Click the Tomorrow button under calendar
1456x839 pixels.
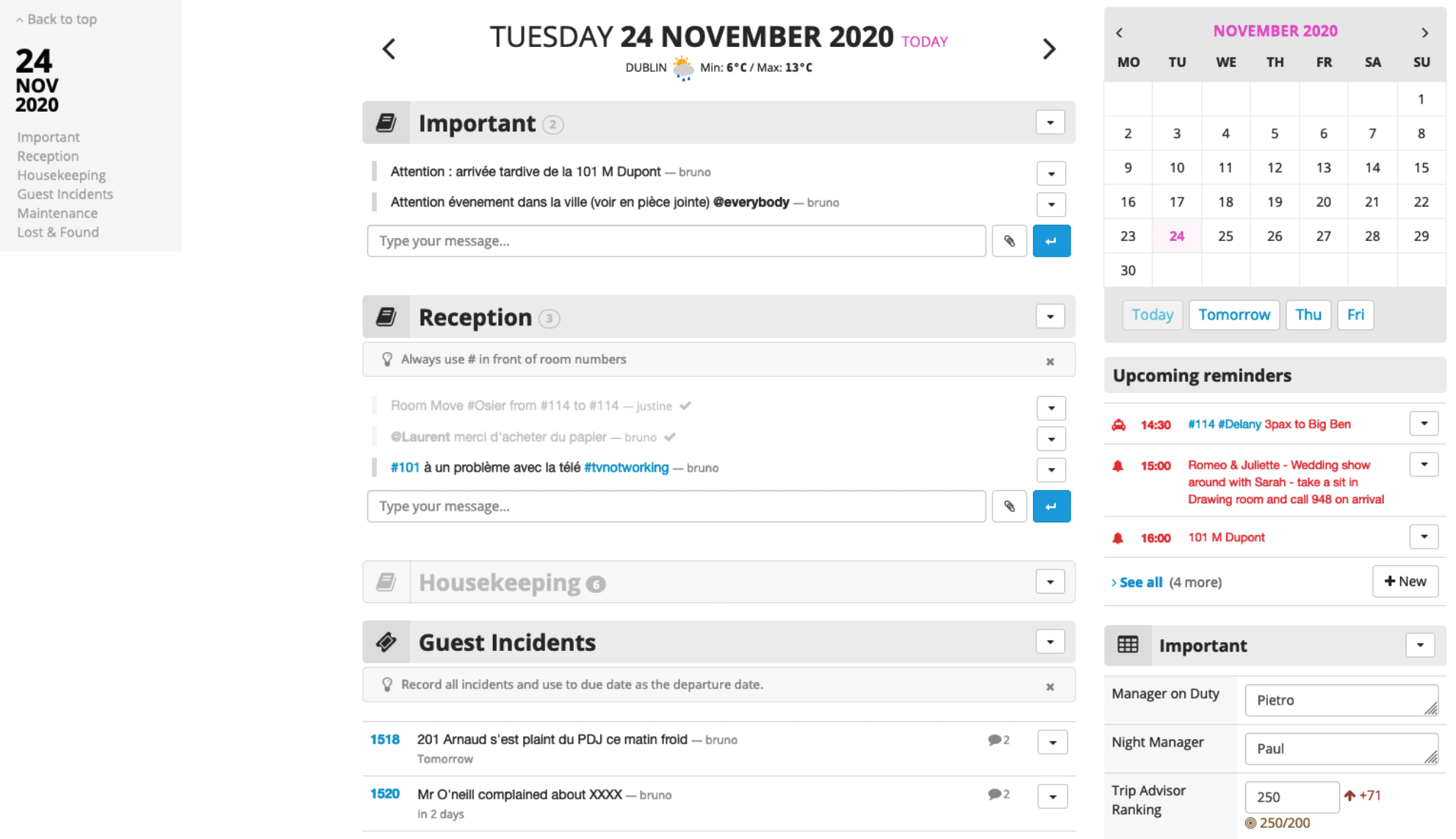[1234, 314]
